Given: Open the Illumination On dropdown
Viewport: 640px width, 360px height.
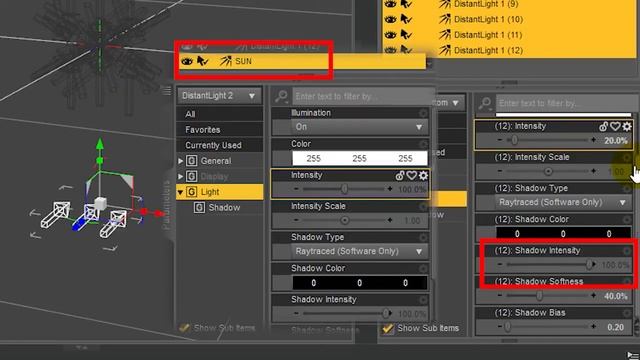Looking at the screenshot, I should 359,127.
